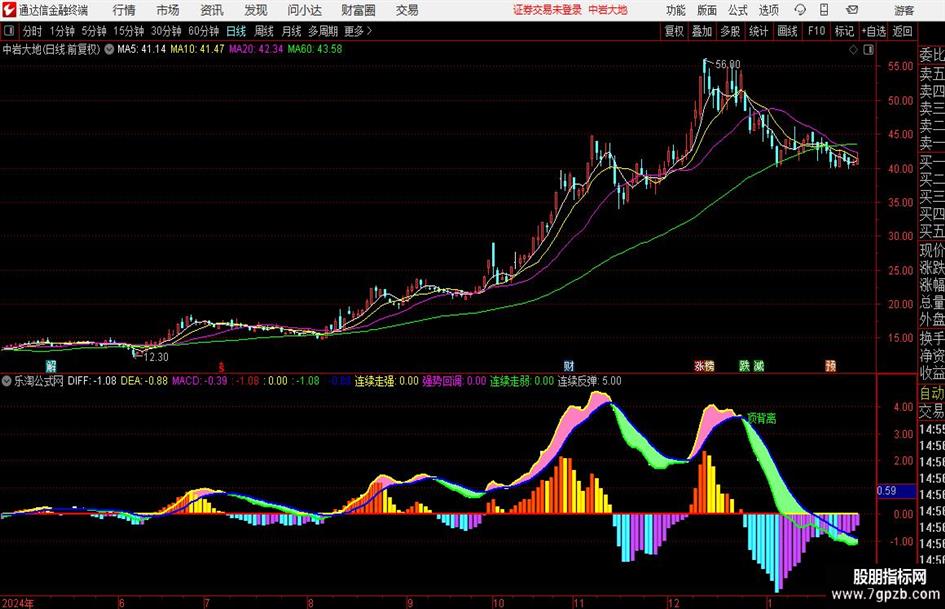945x609 pixels.
Task: Click the 跌 event marker
Action: [744, 365]
